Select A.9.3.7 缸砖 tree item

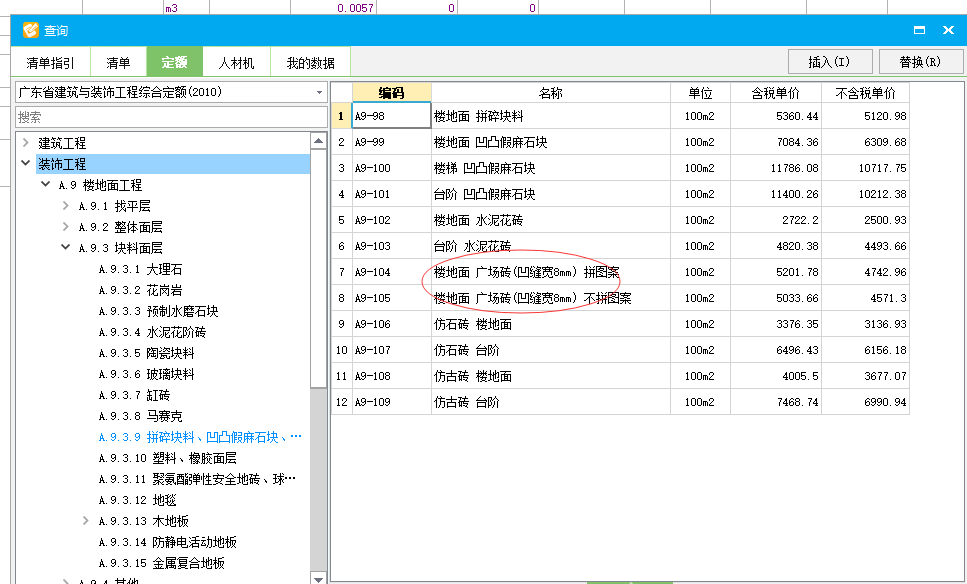click(x=134, y=395)
